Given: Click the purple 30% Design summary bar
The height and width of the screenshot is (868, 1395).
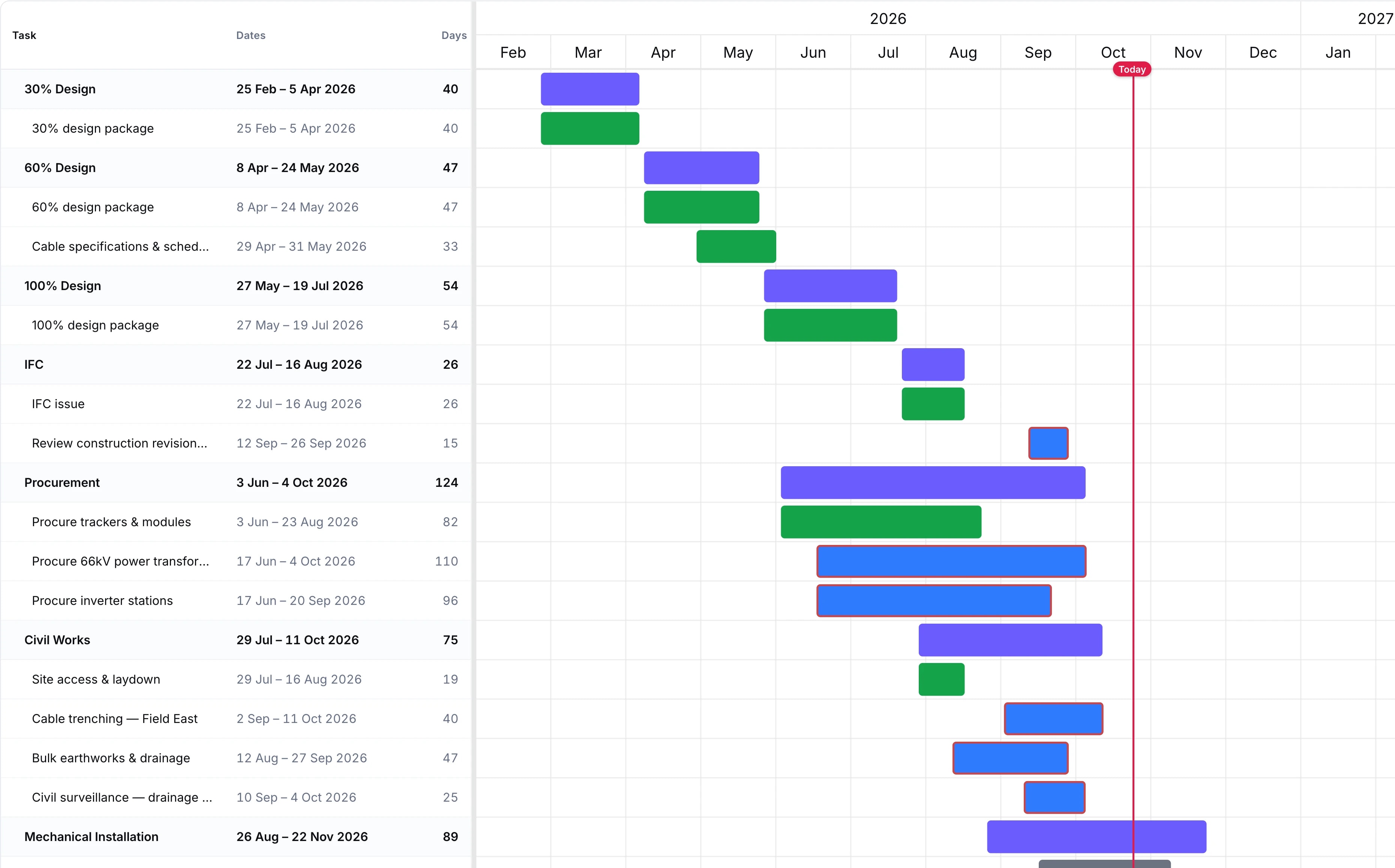Looking at the screenshot, I should (590, 89).
